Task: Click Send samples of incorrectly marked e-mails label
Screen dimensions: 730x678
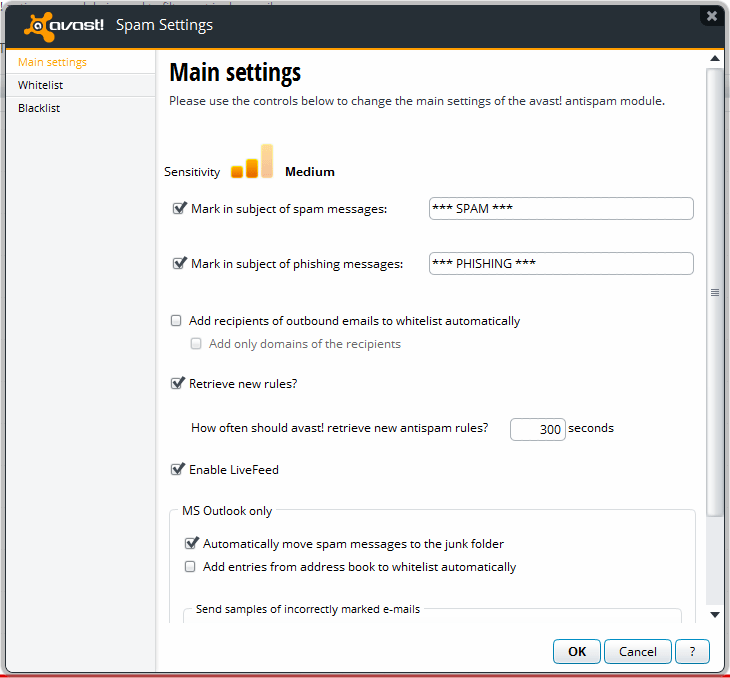Action: (x=308, y=609)
